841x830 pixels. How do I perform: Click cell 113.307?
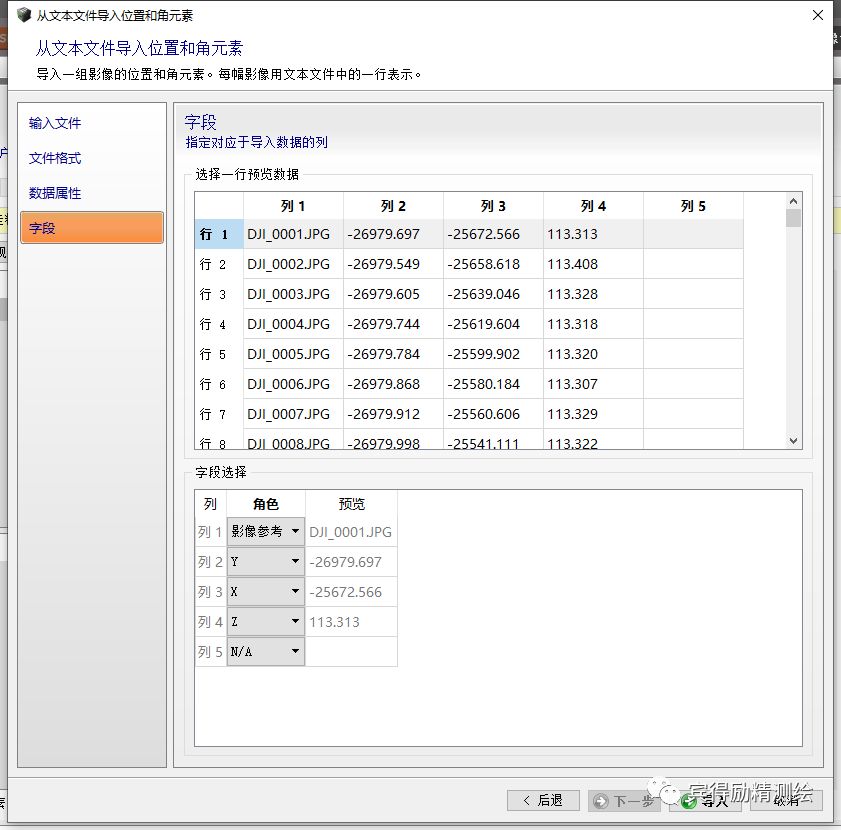point(593,384)
